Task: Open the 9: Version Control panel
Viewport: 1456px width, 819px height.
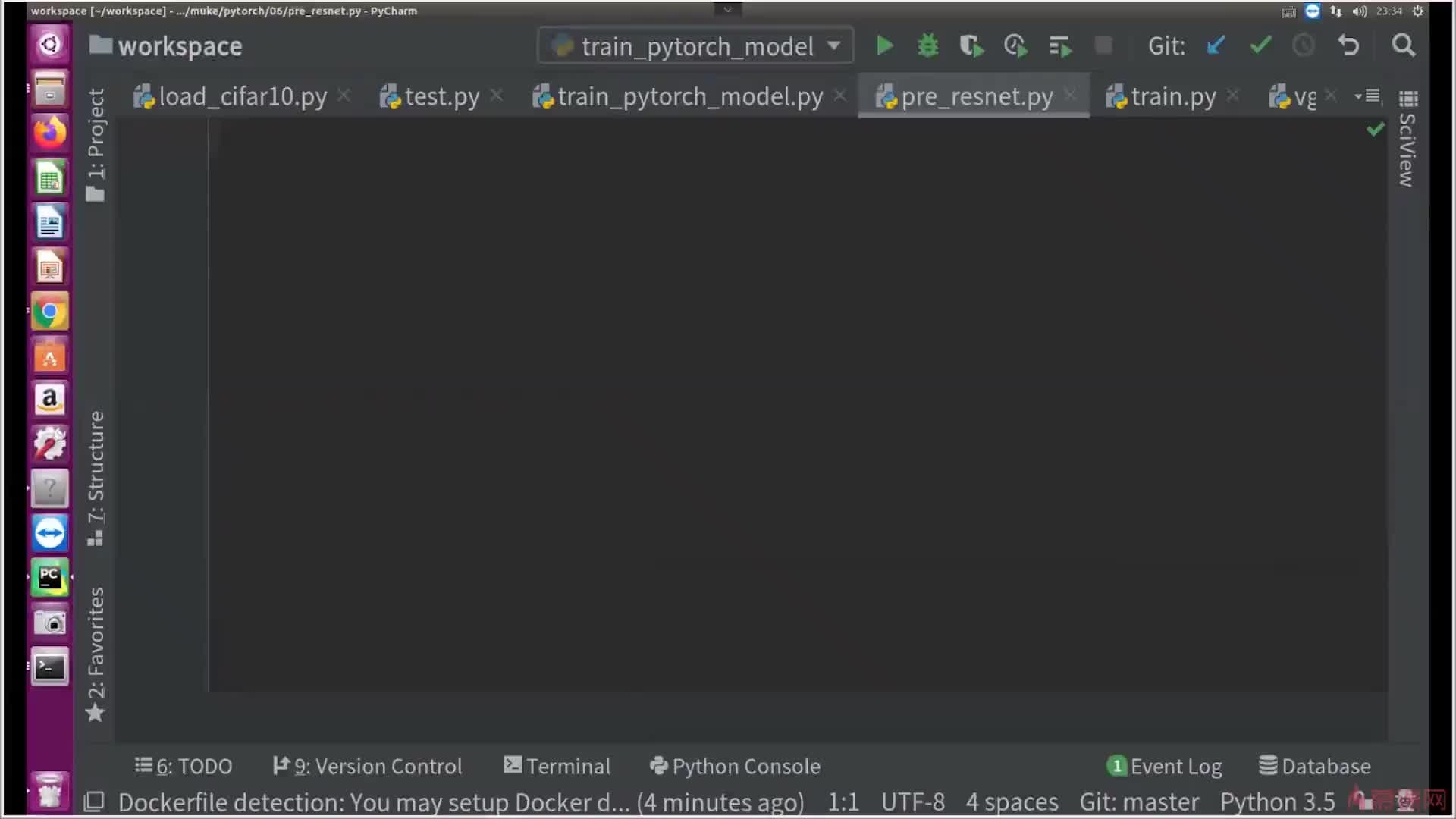Action: (x=367, y=767)
